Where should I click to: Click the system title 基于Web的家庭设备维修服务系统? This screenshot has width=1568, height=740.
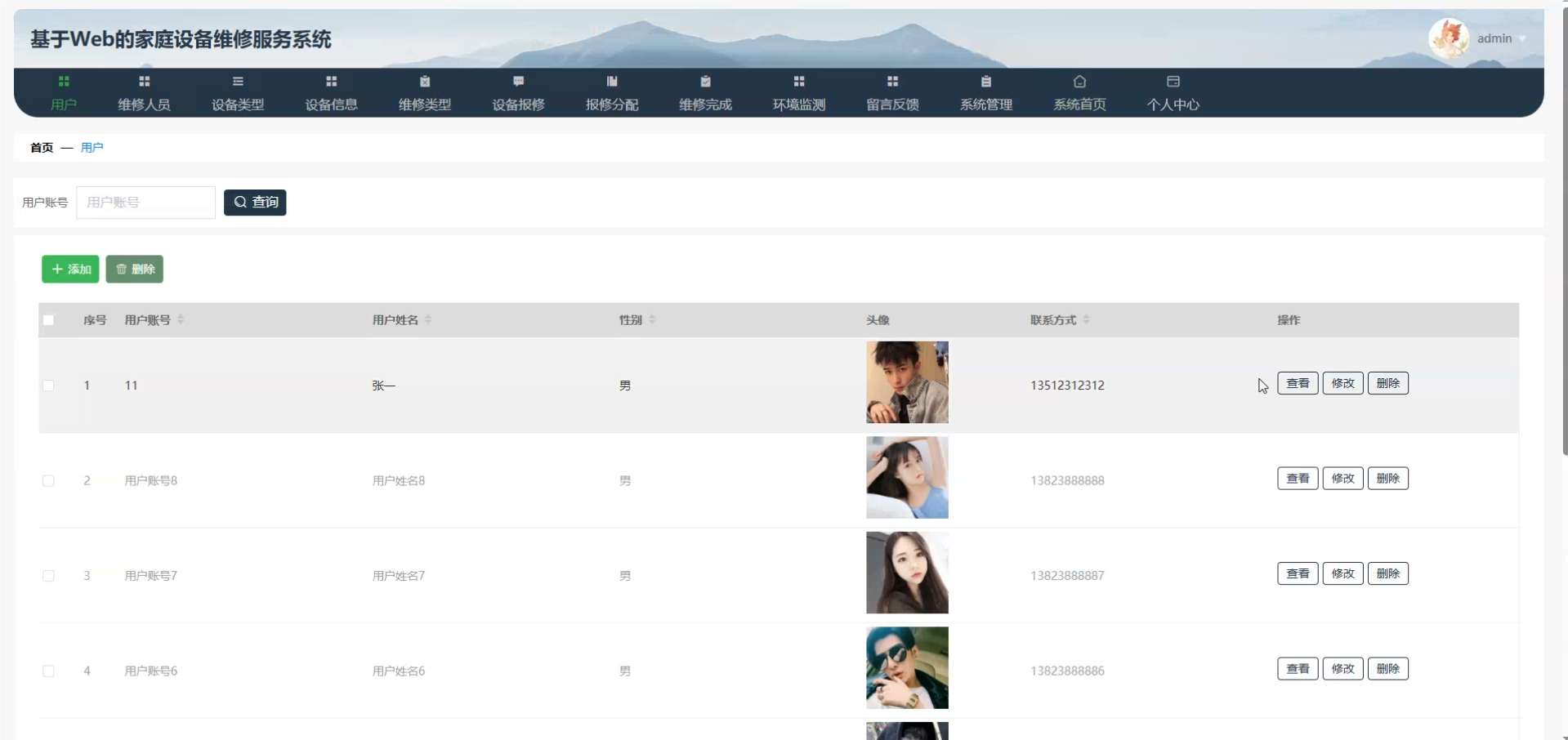click(x=181, y=39)
